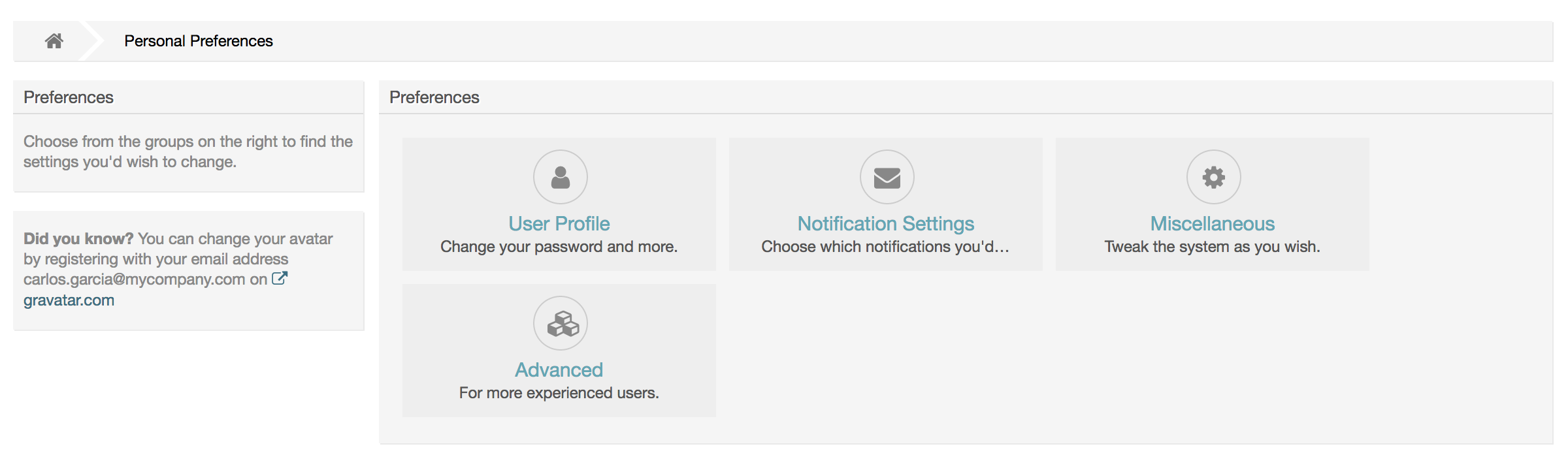Click the left sidebar Preferences header

69,97
